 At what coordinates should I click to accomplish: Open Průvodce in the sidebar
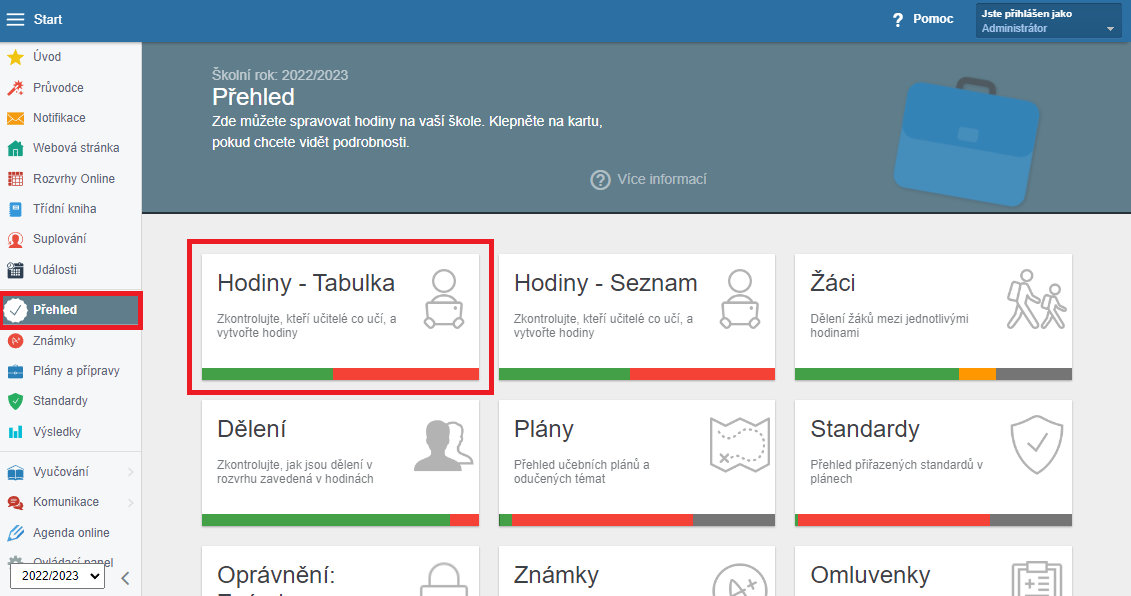coord(58,88)
